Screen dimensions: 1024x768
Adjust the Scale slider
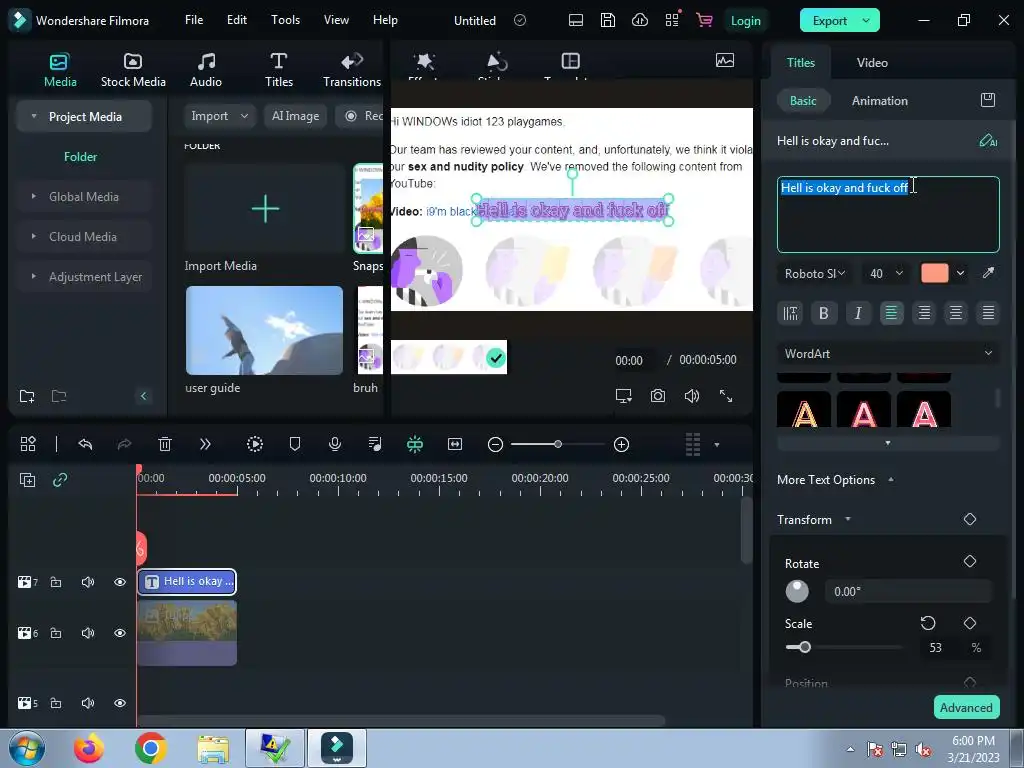805,647
